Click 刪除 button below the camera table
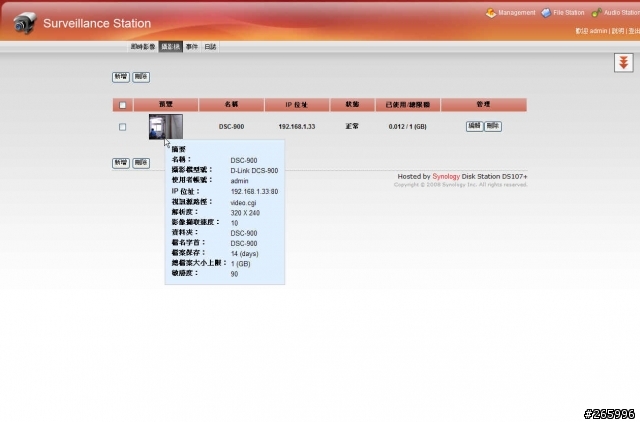 point(141,163)
